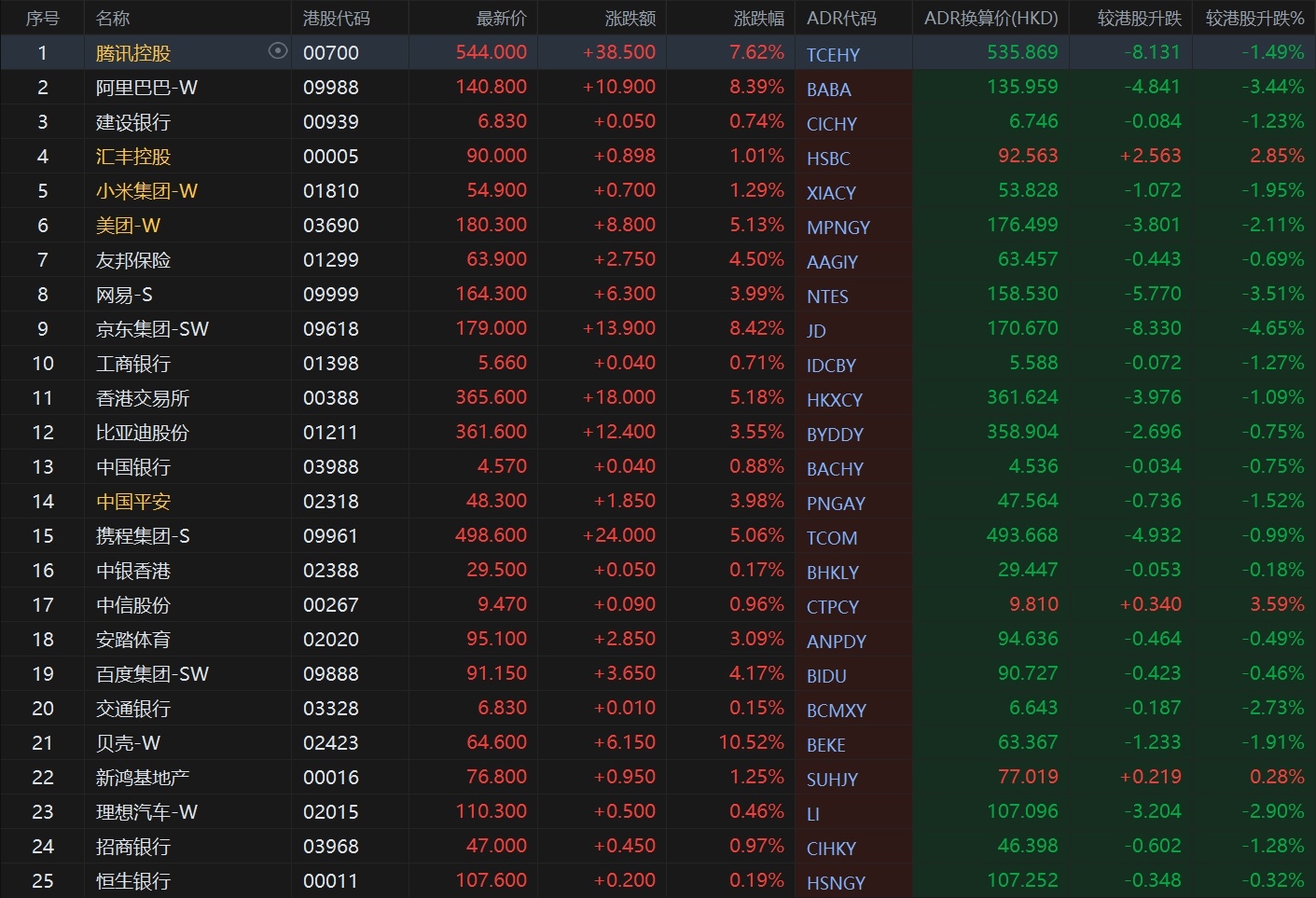Screen dimensions: 1316x898
Task: Click the 港股代码 column header
Action: (336, 19)
